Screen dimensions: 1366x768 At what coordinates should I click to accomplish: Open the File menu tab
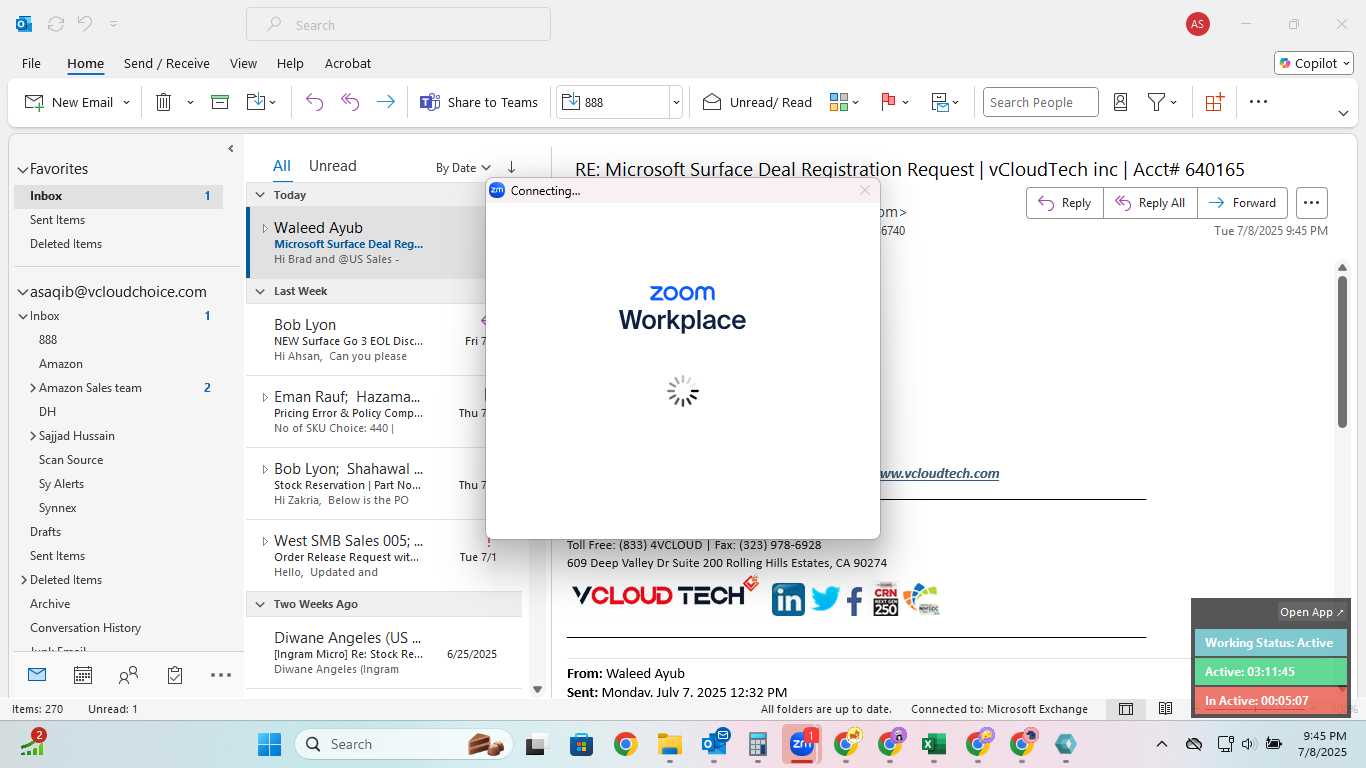pyautogui.click(x=31, y=63)
